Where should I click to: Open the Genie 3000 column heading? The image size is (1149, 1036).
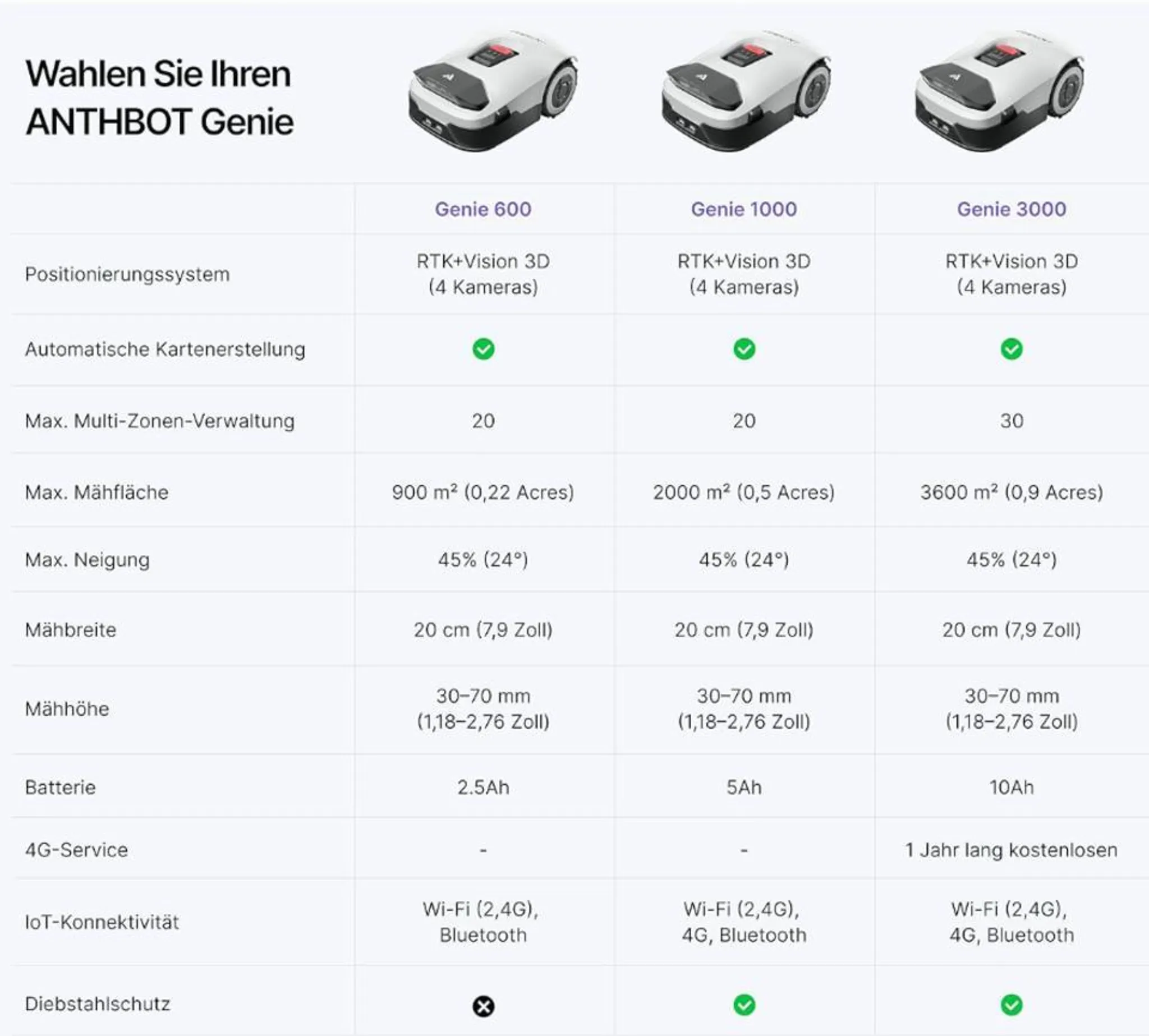[1011, 209]
